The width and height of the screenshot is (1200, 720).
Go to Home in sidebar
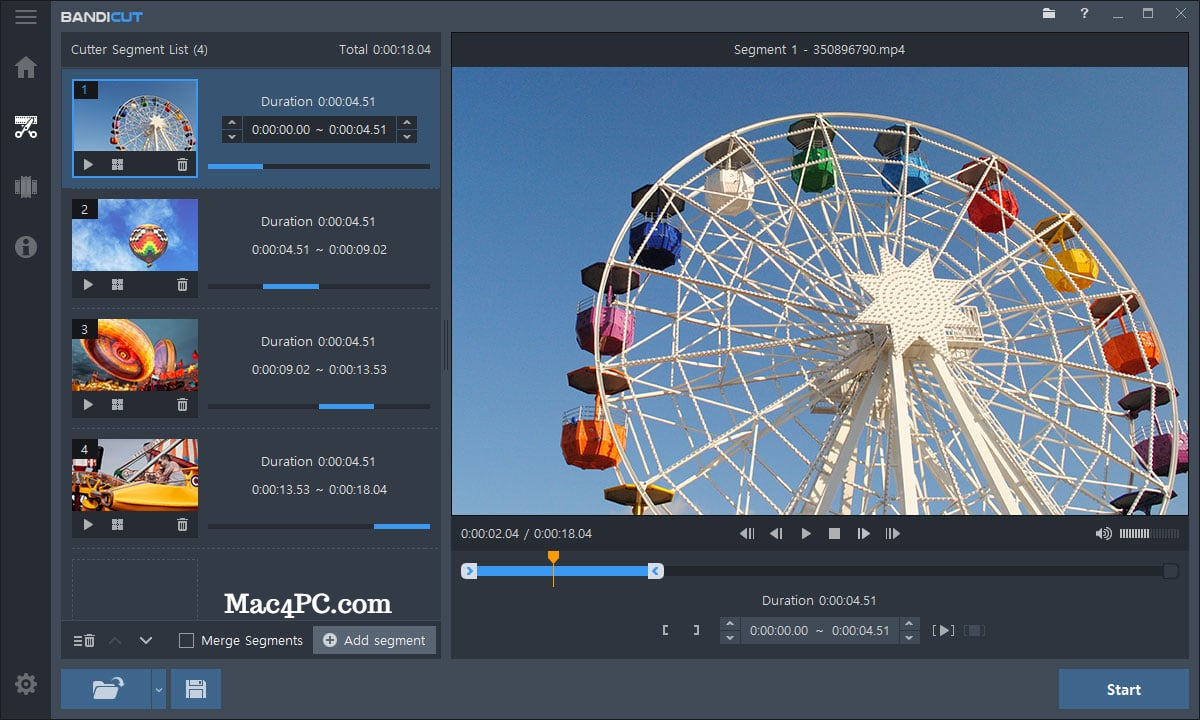click(x=26, y=68)
